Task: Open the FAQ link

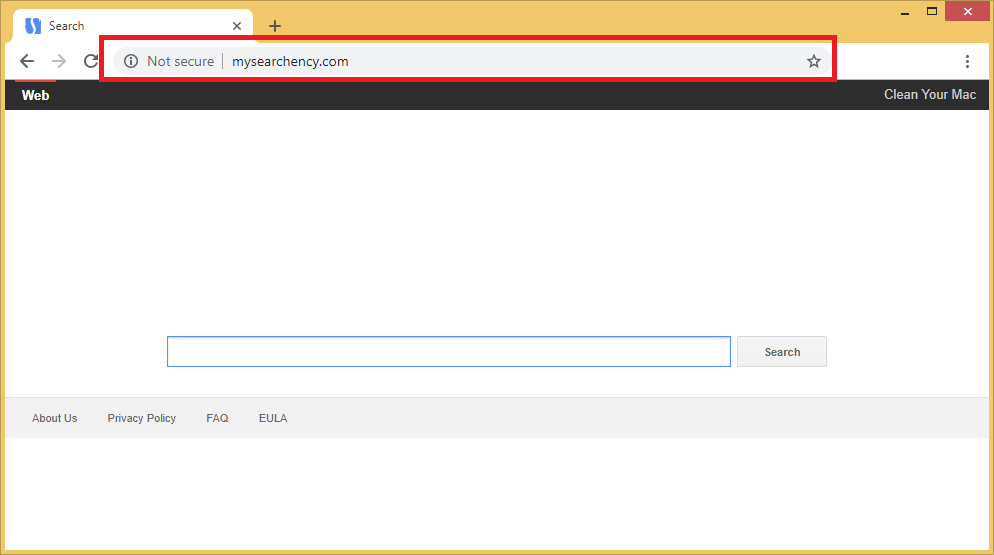Action: [x=217, y=418]
